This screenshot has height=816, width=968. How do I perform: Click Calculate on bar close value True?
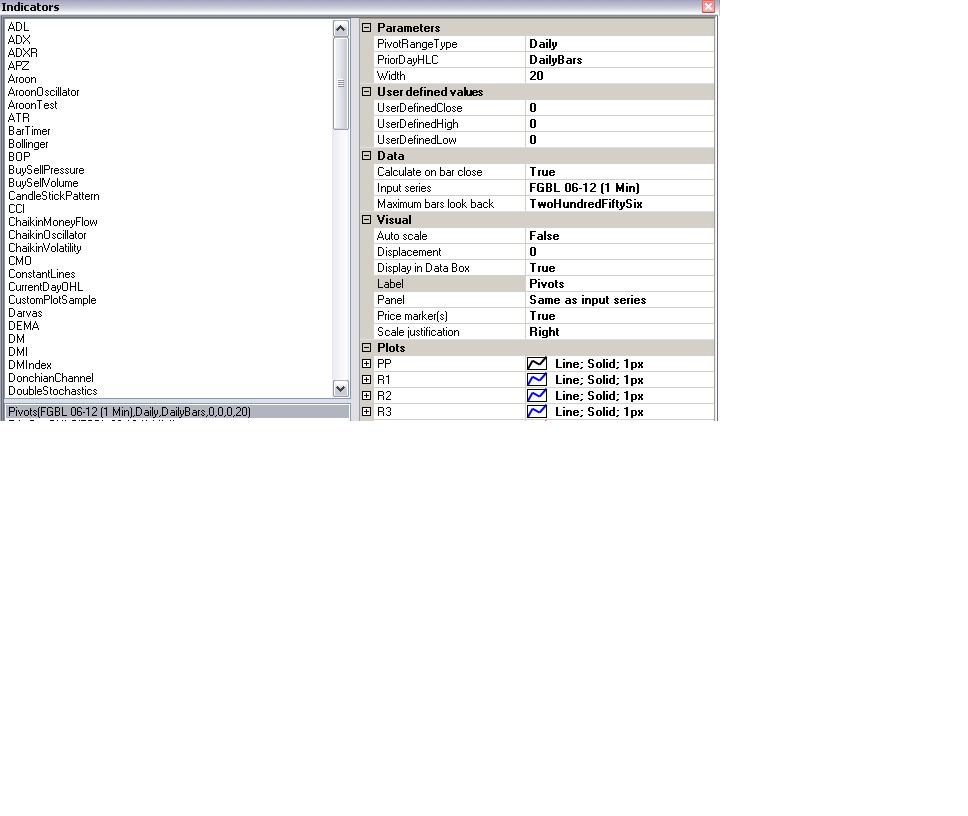coord(620,172)
